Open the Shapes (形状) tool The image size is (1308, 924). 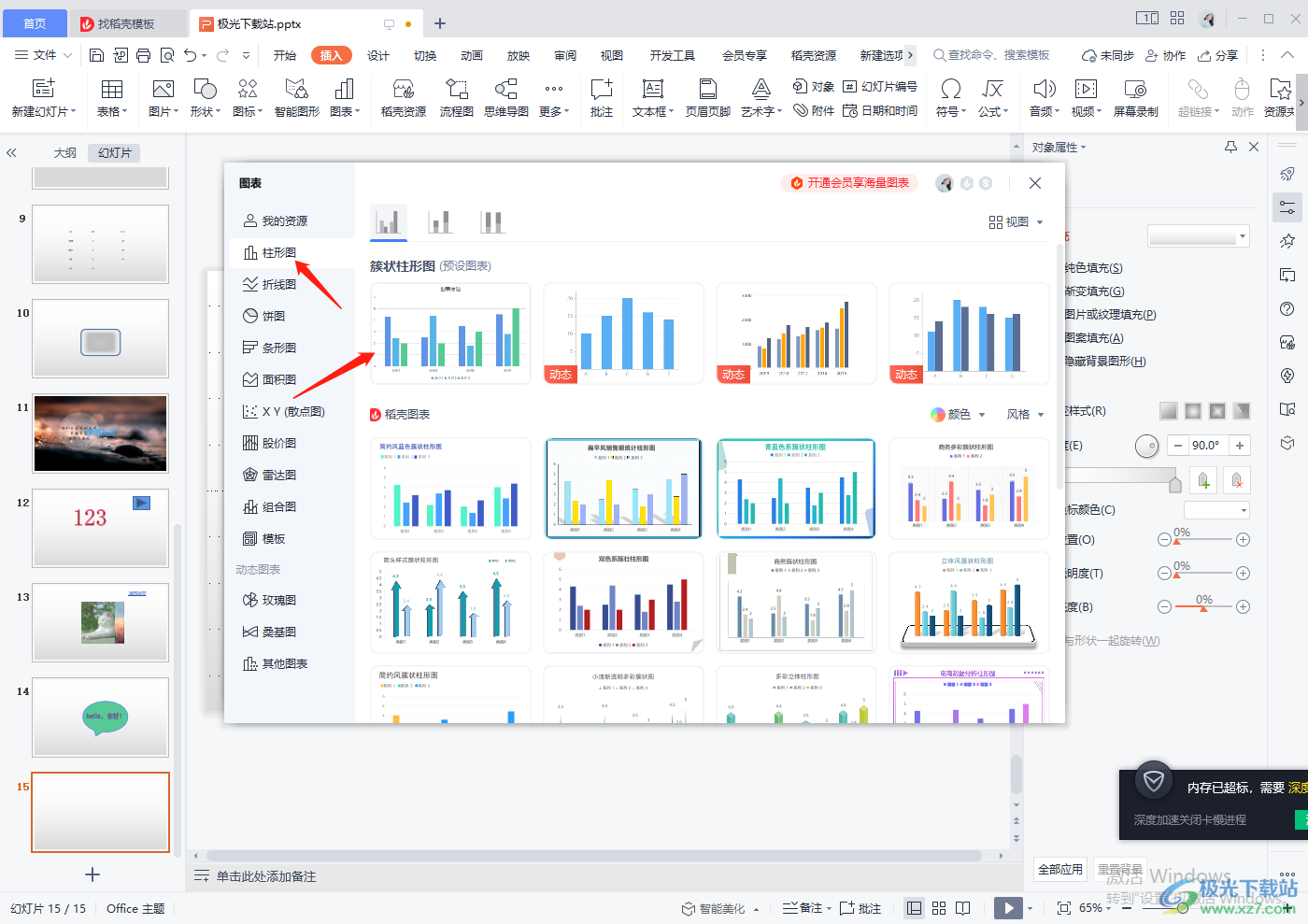tap(206, 98)
